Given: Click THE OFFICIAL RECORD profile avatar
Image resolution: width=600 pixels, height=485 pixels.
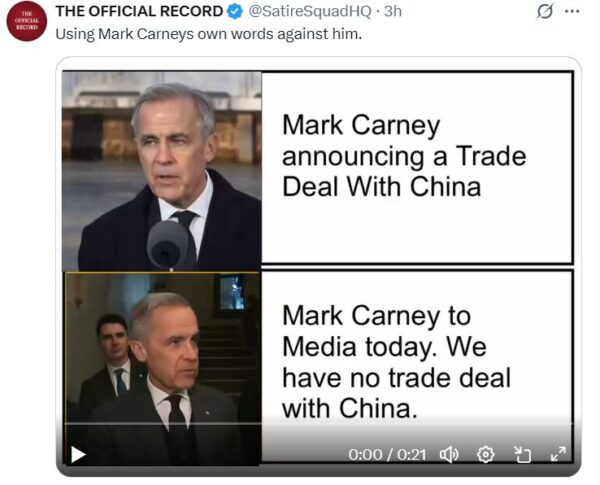Looking at the screenshot, I should [x=27, y=21].
